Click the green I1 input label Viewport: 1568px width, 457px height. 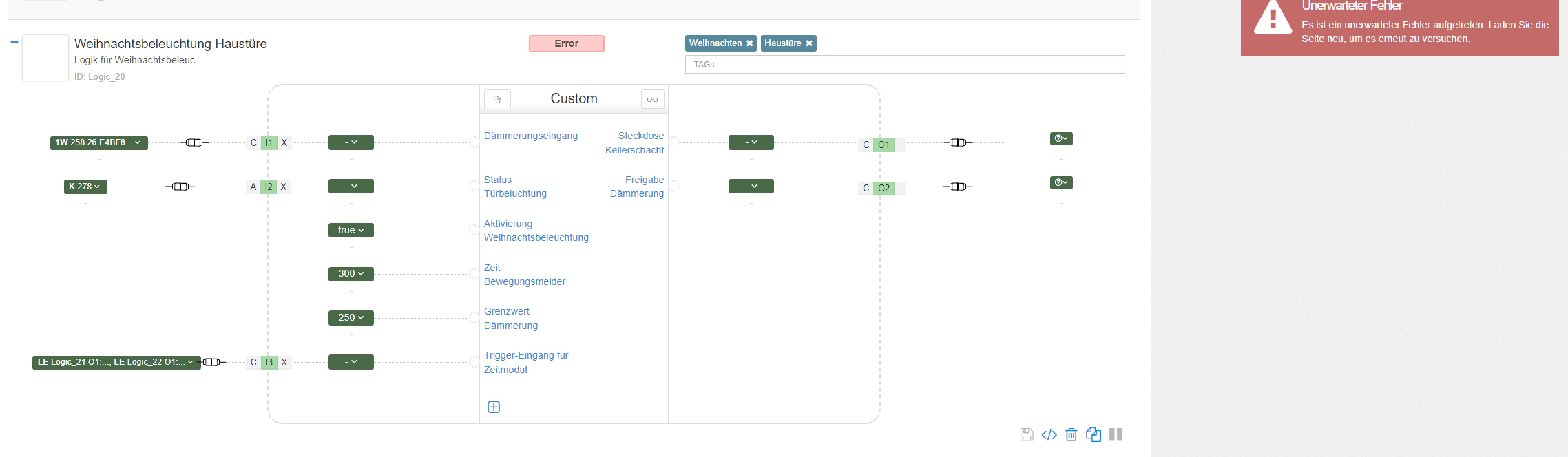click(269, 142)
